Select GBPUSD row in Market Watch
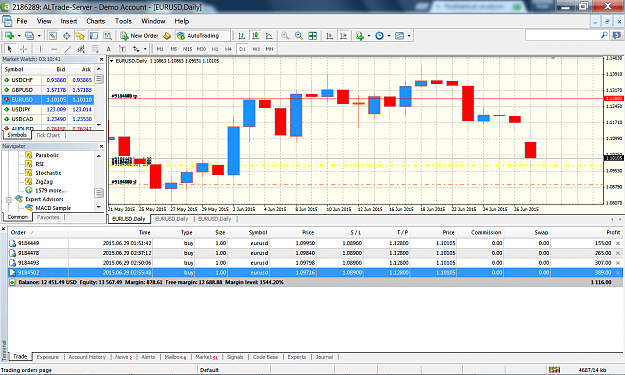 (48, 90)
